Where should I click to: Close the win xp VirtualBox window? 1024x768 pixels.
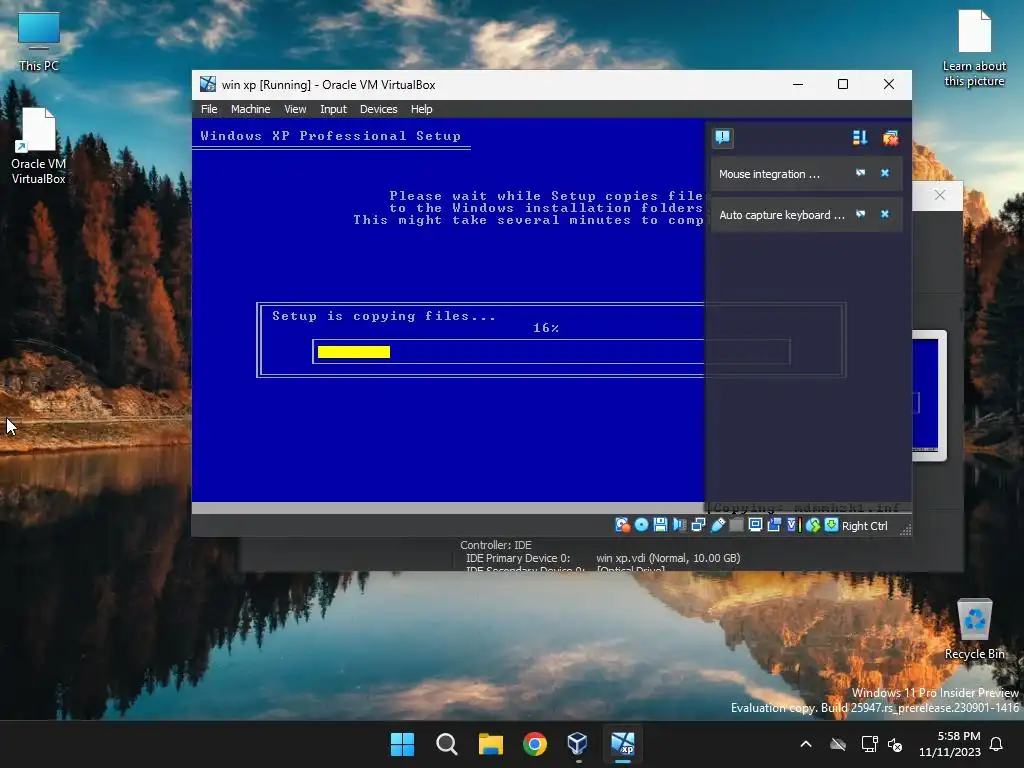tap(889, 84)
